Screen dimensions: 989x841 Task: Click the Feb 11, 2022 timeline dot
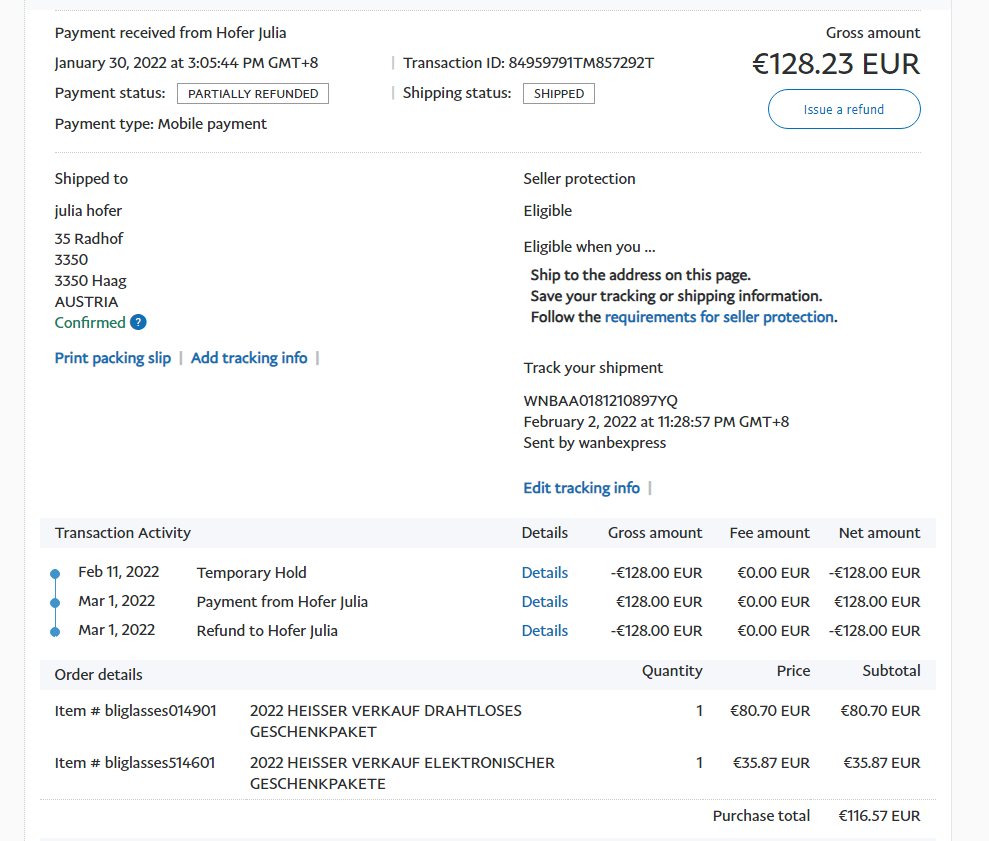[55, 574]
